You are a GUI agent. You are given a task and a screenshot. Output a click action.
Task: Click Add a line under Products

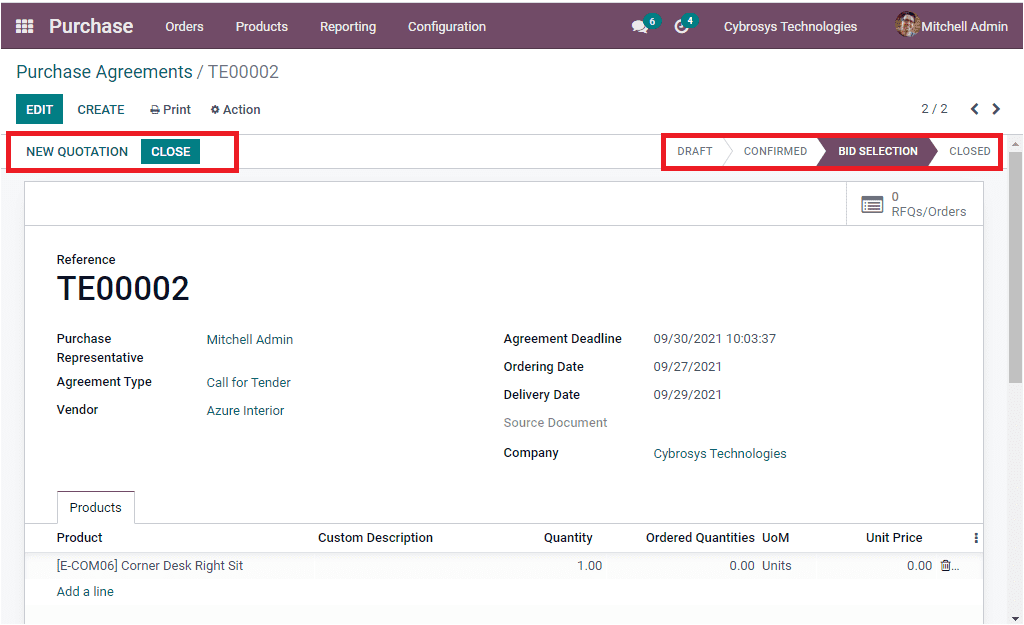pos(85,591)
